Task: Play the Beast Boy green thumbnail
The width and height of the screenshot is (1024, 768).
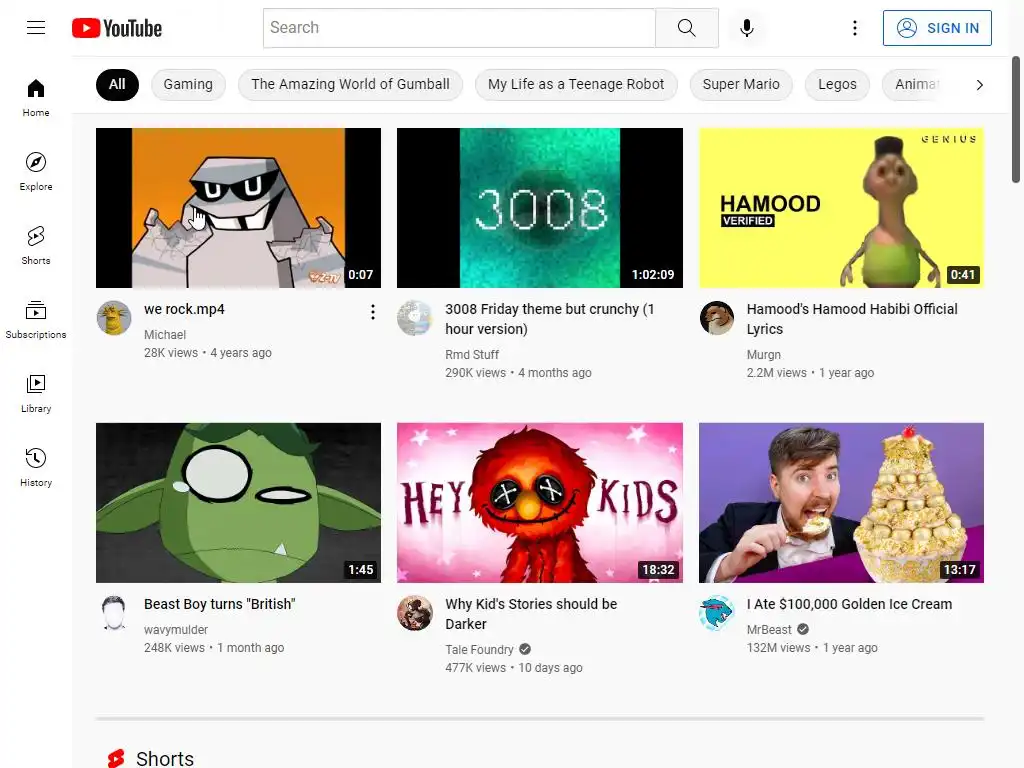Action: click(238, 503)
